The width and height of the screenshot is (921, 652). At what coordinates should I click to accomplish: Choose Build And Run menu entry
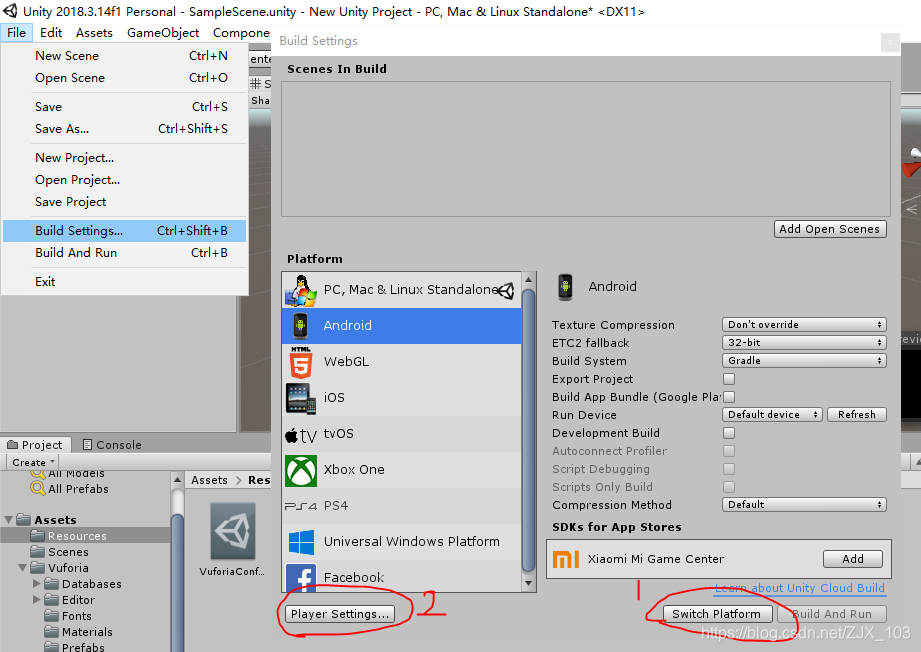125,253
